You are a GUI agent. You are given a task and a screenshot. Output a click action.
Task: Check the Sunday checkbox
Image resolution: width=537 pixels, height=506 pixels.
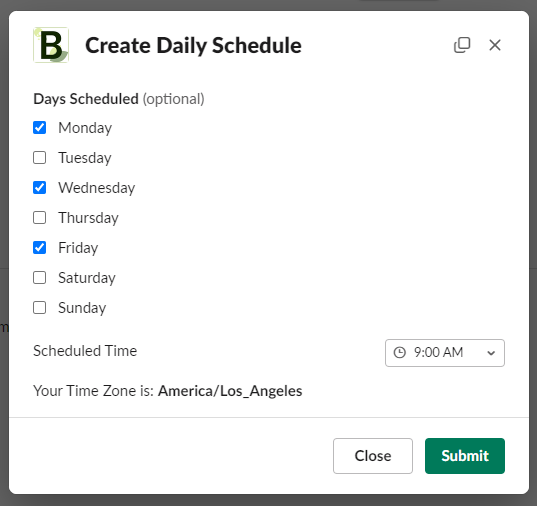(x=39, y=308)
